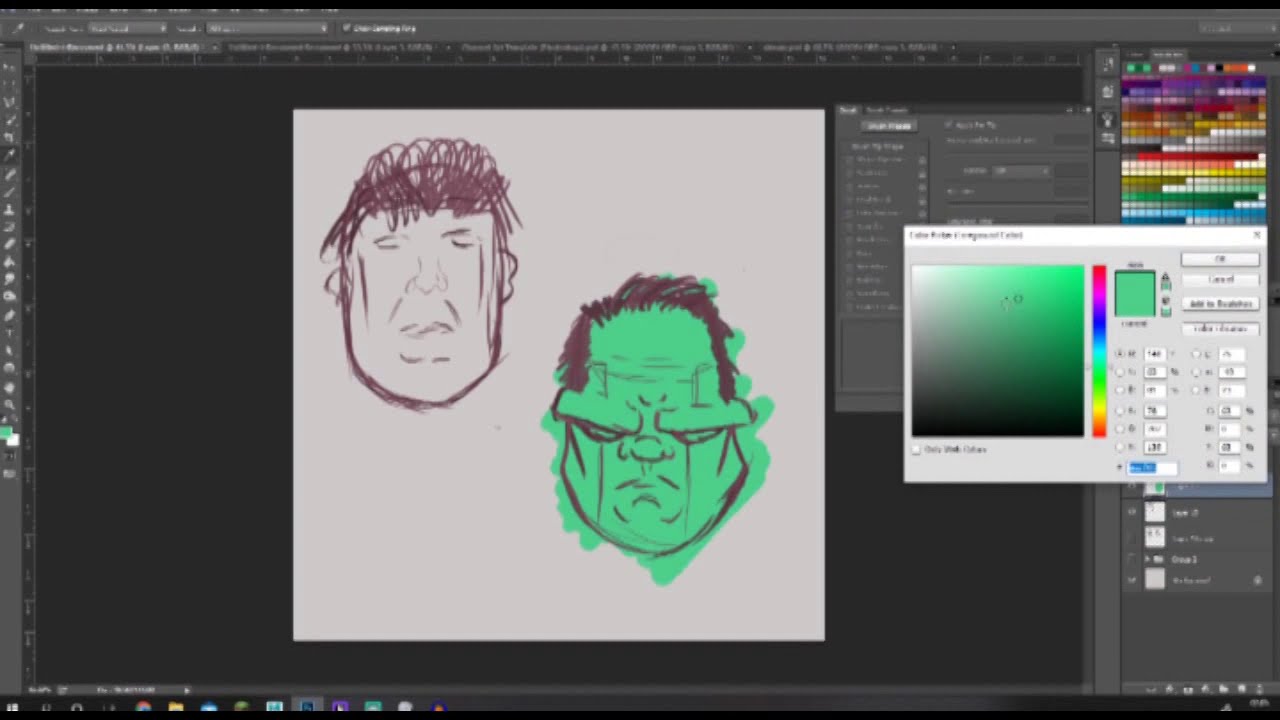
Task: Click the Windows Start button
Action: point(12,708)
